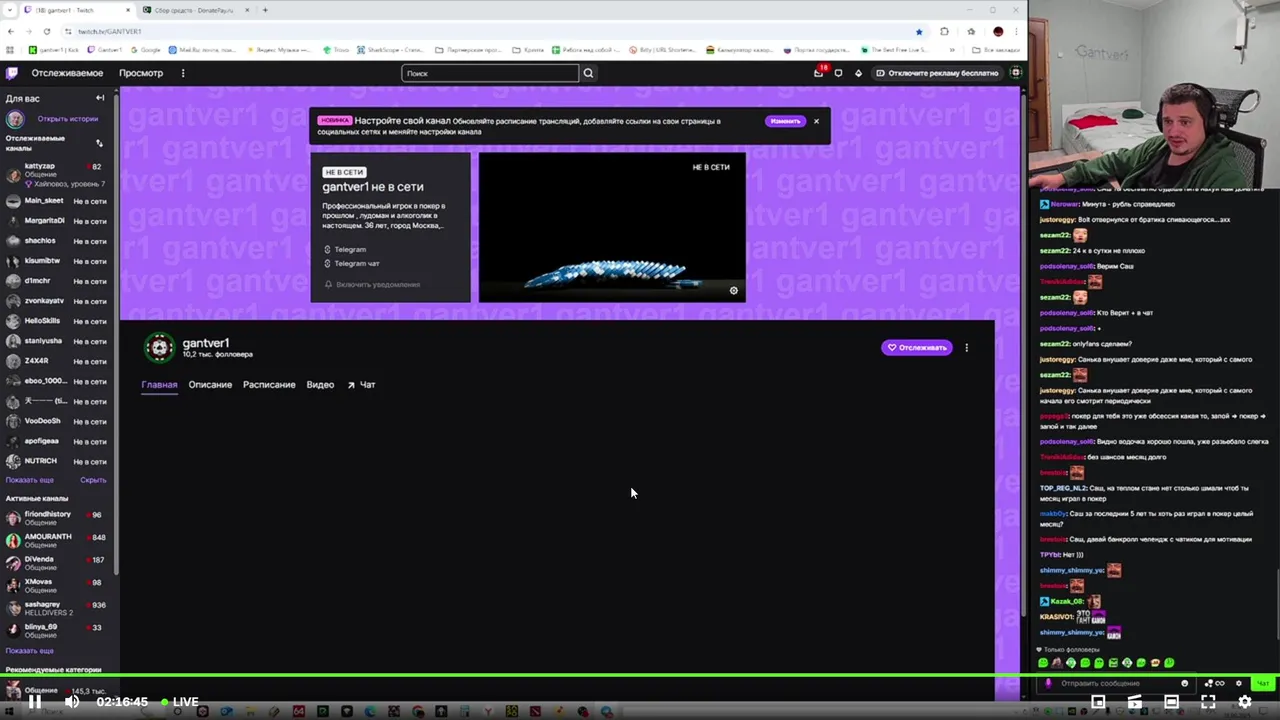The image size is (1280, 720).
Task: Click the gantver1 channel avatar
Action: [x=159, y=347]
